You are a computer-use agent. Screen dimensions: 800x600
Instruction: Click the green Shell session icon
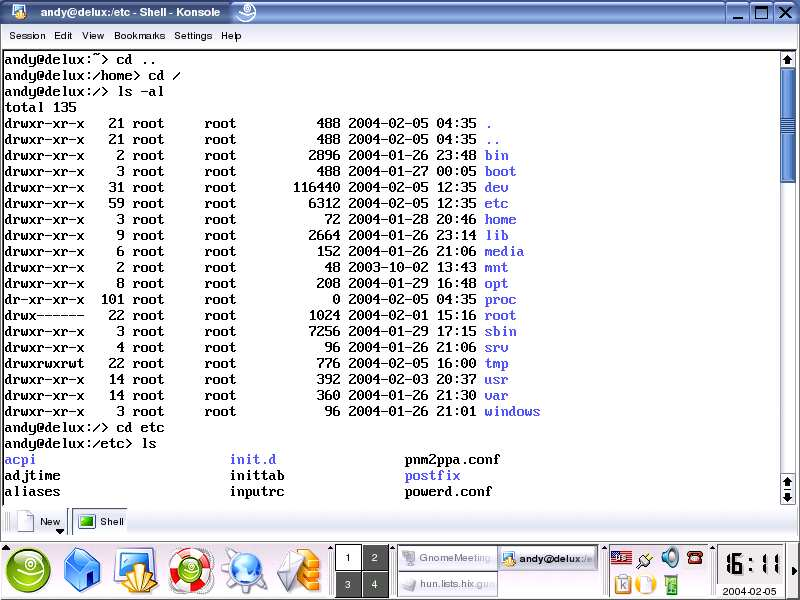coord(87,521)
